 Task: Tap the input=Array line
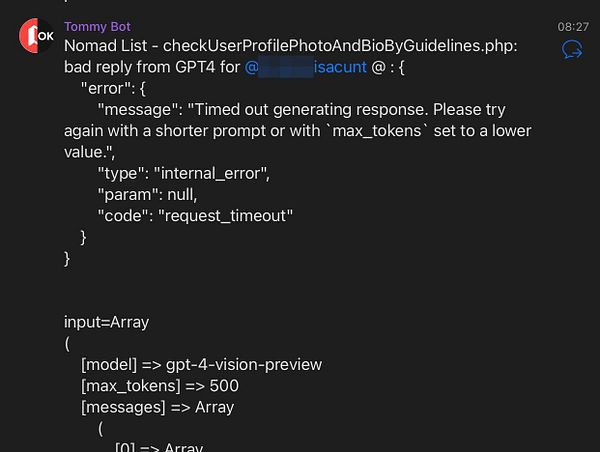(106, 322)
